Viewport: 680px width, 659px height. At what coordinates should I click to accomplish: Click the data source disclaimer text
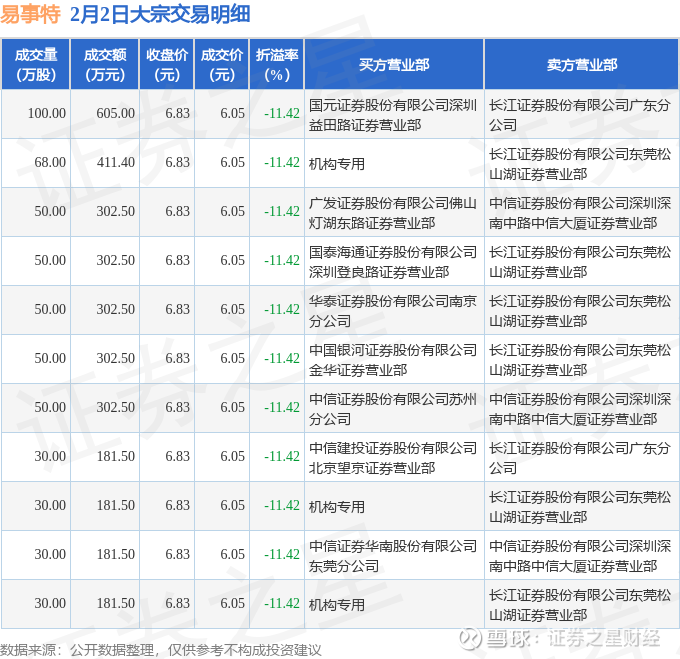tap(160, 650)
